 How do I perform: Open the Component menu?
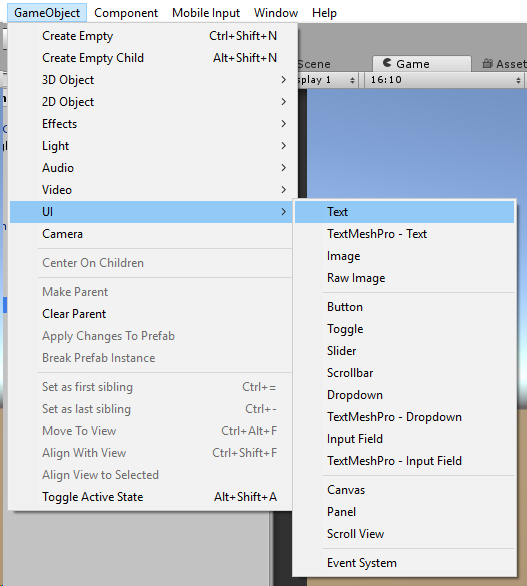(126, 13)
